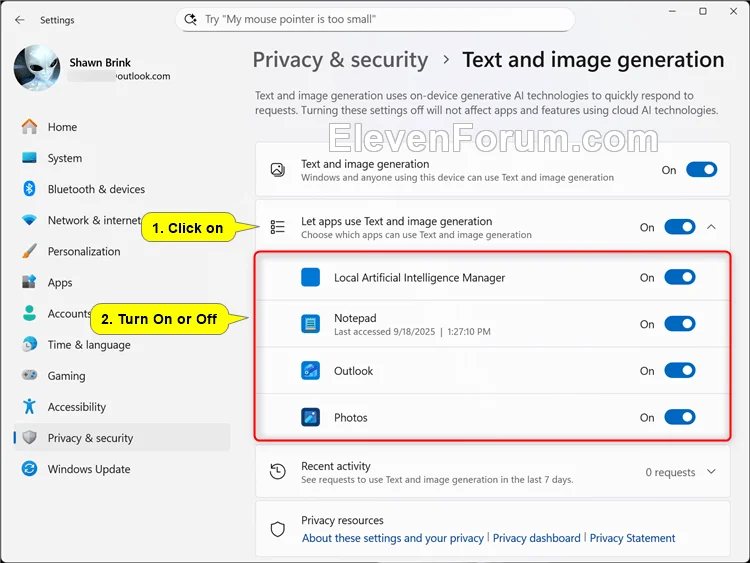Click the Notepad app icon

point(310,324)
